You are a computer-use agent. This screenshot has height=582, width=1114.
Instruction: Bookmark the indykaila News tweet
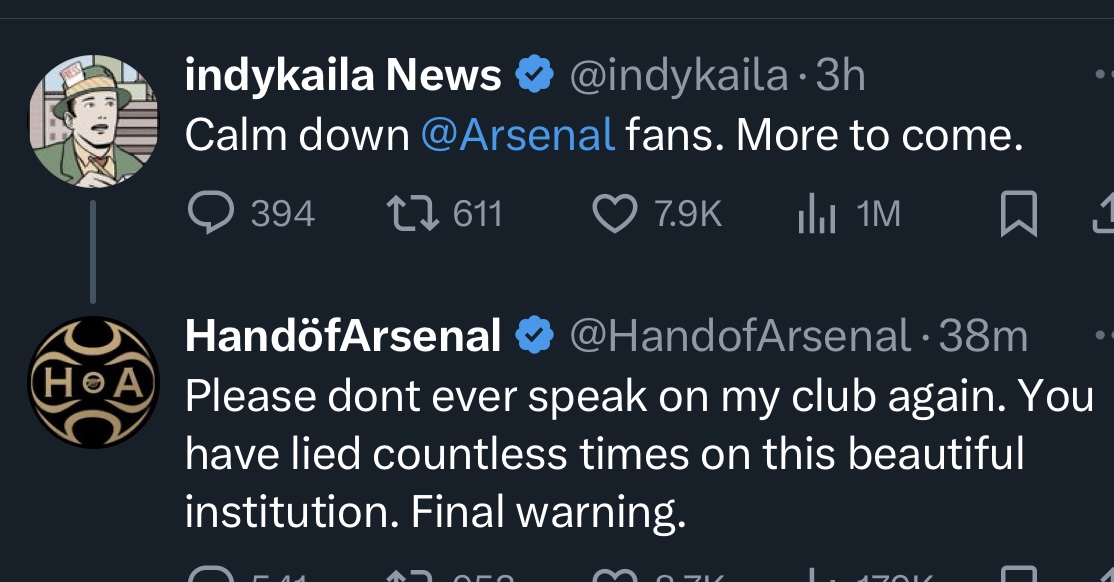coord(1018,214)
